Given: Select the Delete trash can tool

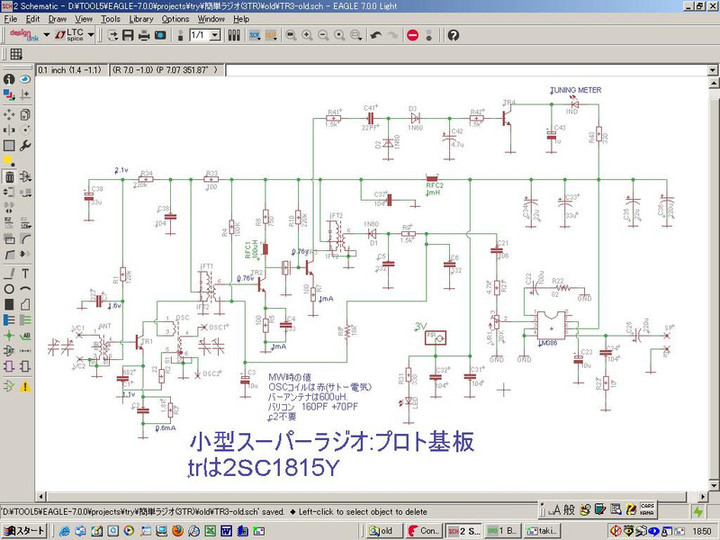Looking at the screenshot, I should (x=8, y=177).
